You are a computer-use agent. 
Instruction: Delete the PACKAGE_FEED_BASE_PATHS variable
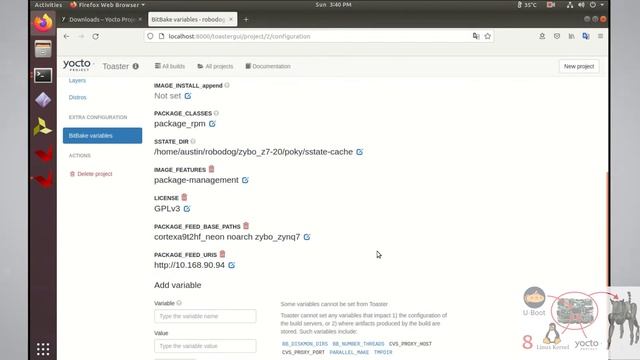tap(246, 226)
